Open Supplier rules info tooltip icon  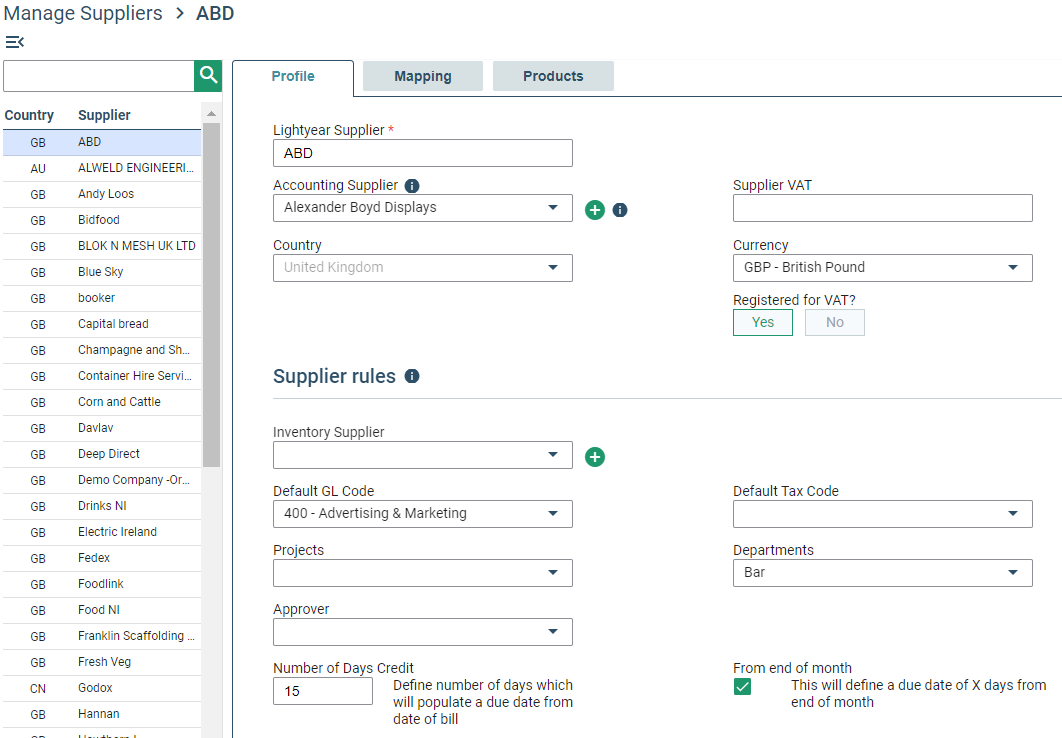click(x=412, y=377)
